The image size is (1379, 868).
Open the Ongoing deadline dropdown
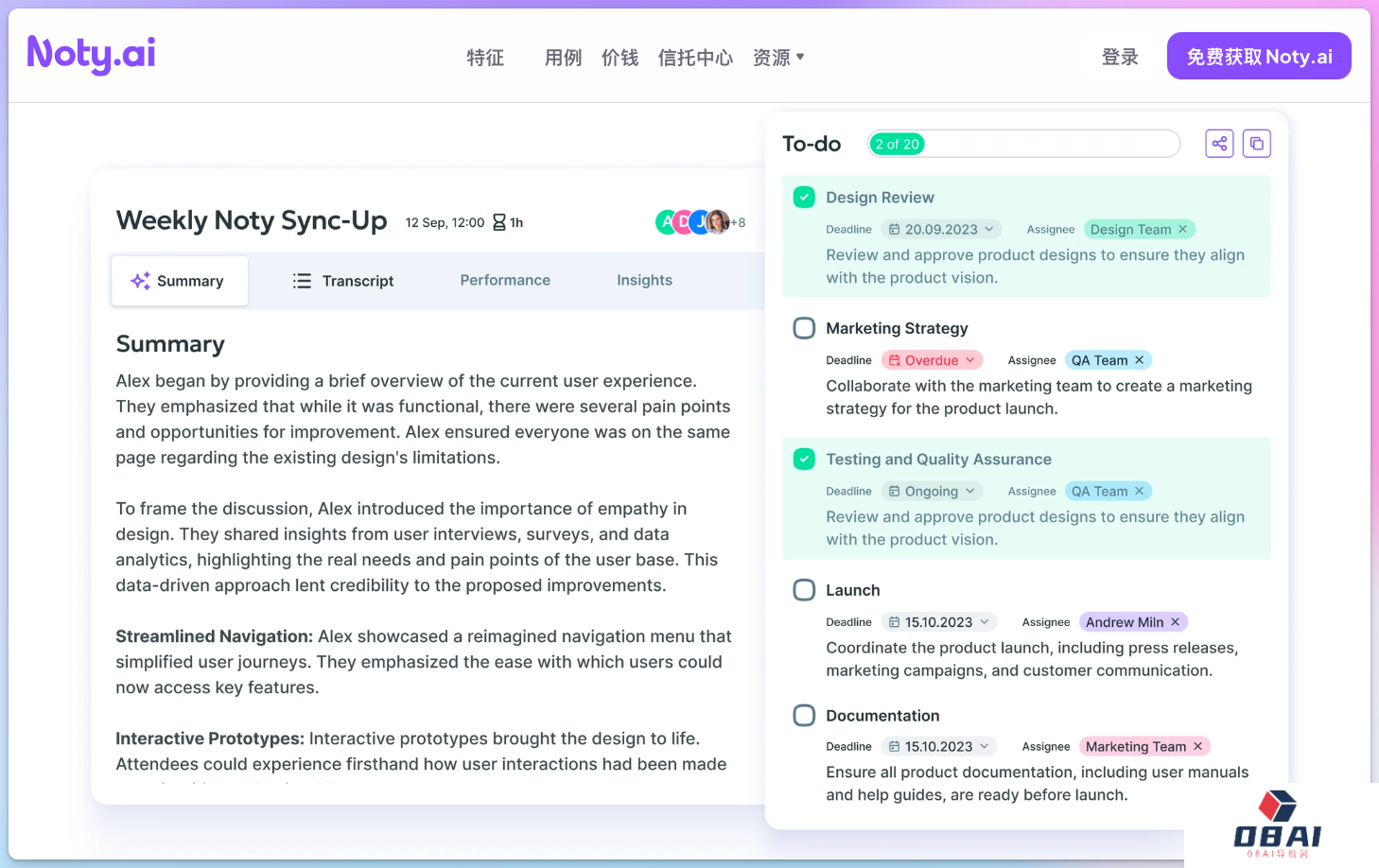932,491
